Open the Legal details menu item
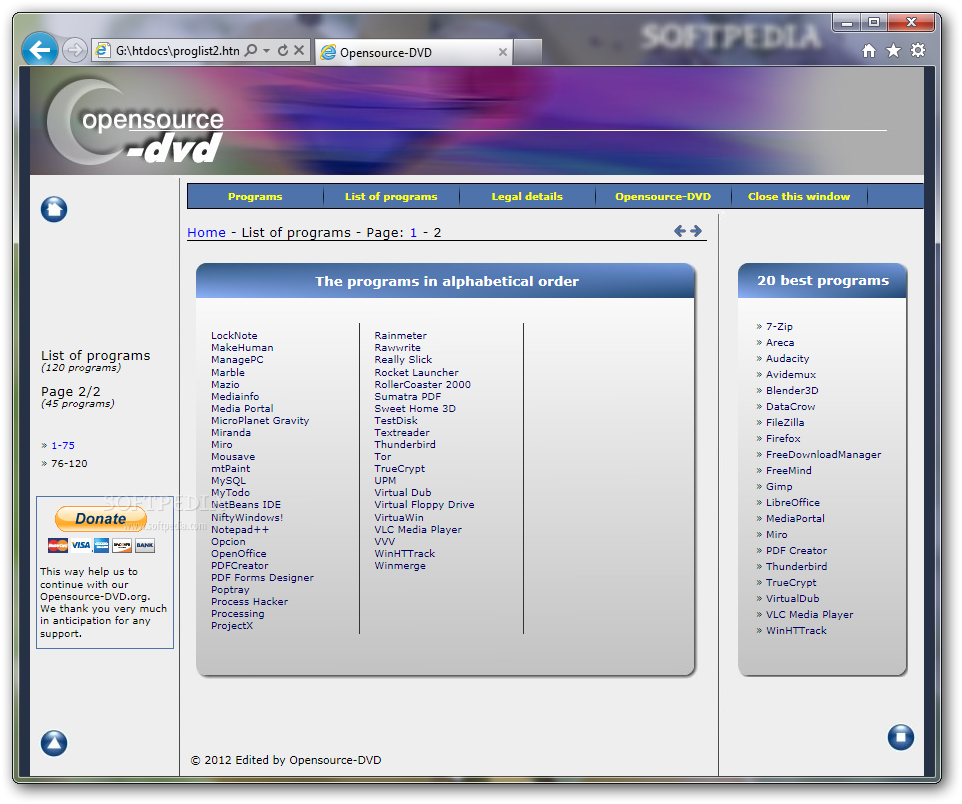Viewport: 962px width, 804px height. (527, 196)
